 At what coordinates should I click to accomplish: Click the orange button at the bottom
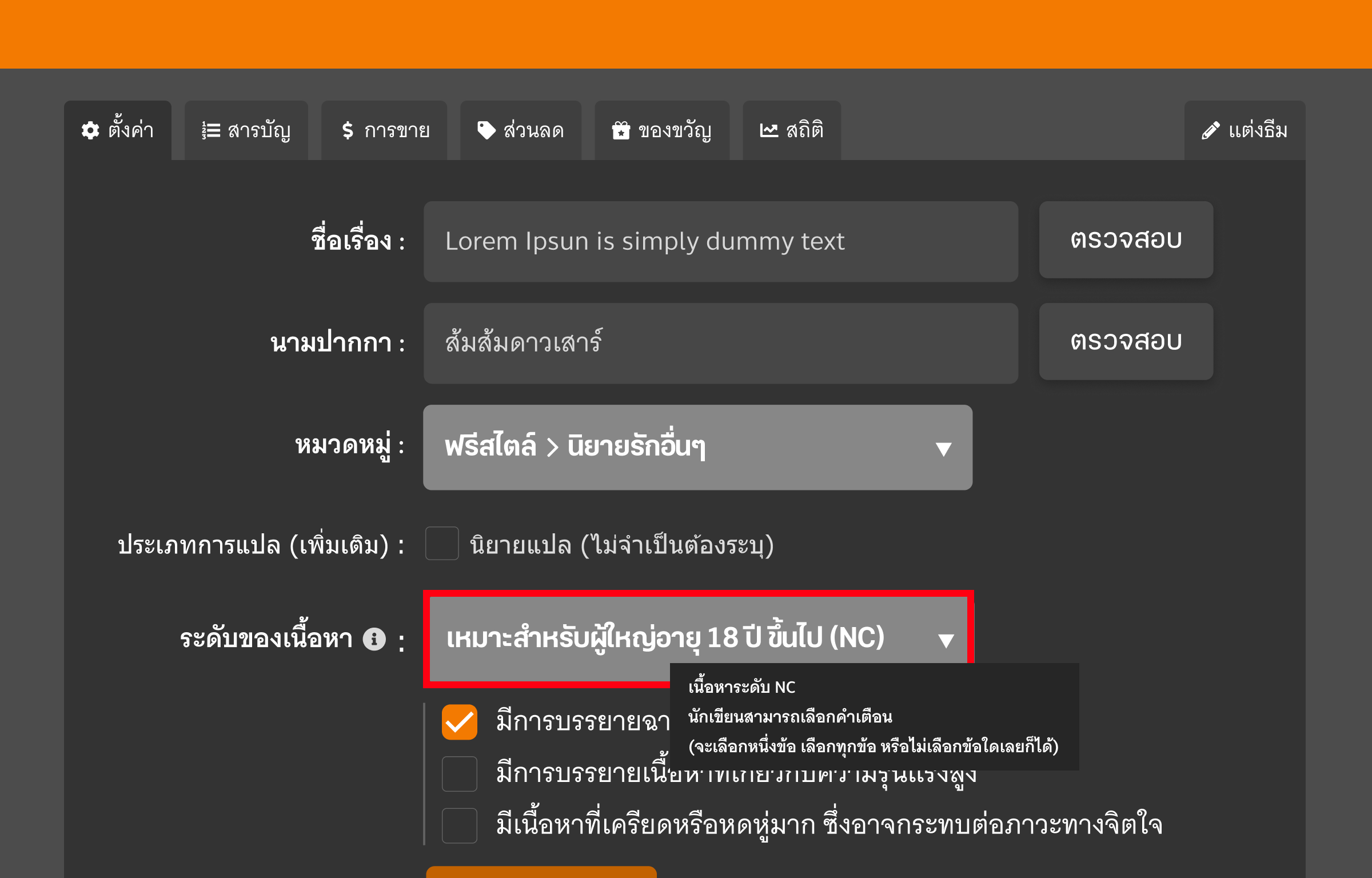point(541,872)
